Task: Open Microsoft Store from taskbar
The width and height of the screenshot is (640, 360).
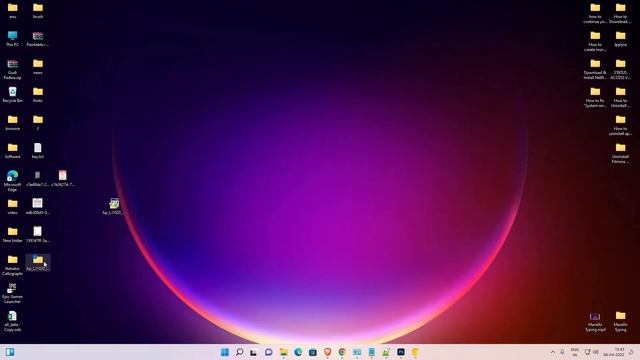Action: coord(313,352)
